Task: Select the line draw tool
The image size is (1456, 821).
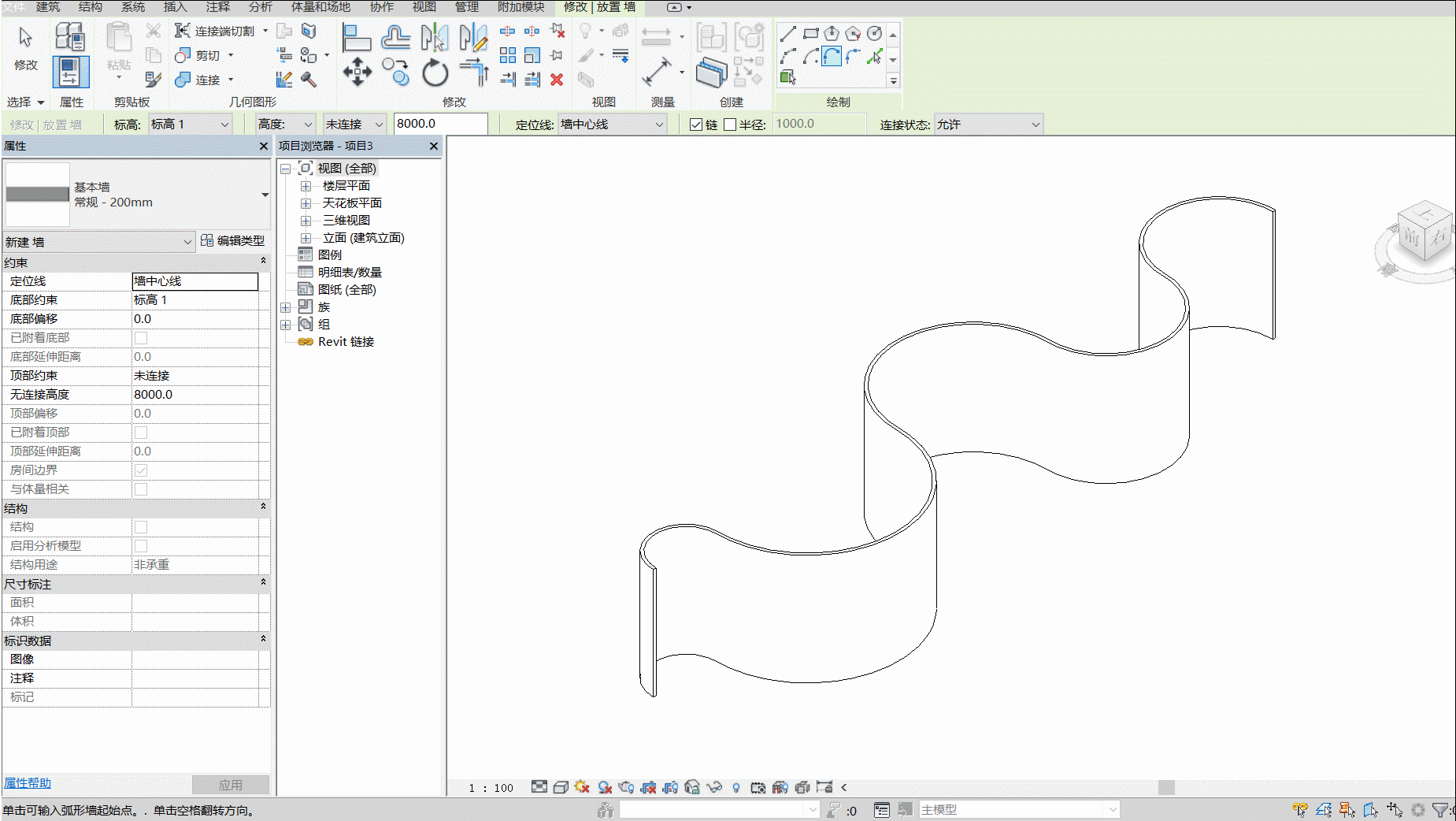Action: (x=788, y=34)
